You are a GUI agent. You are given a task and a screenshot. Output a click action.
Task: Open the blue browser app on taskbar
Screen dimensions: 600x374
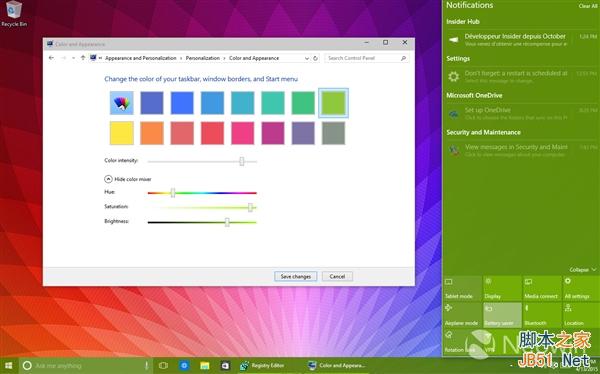click(184, 366)
